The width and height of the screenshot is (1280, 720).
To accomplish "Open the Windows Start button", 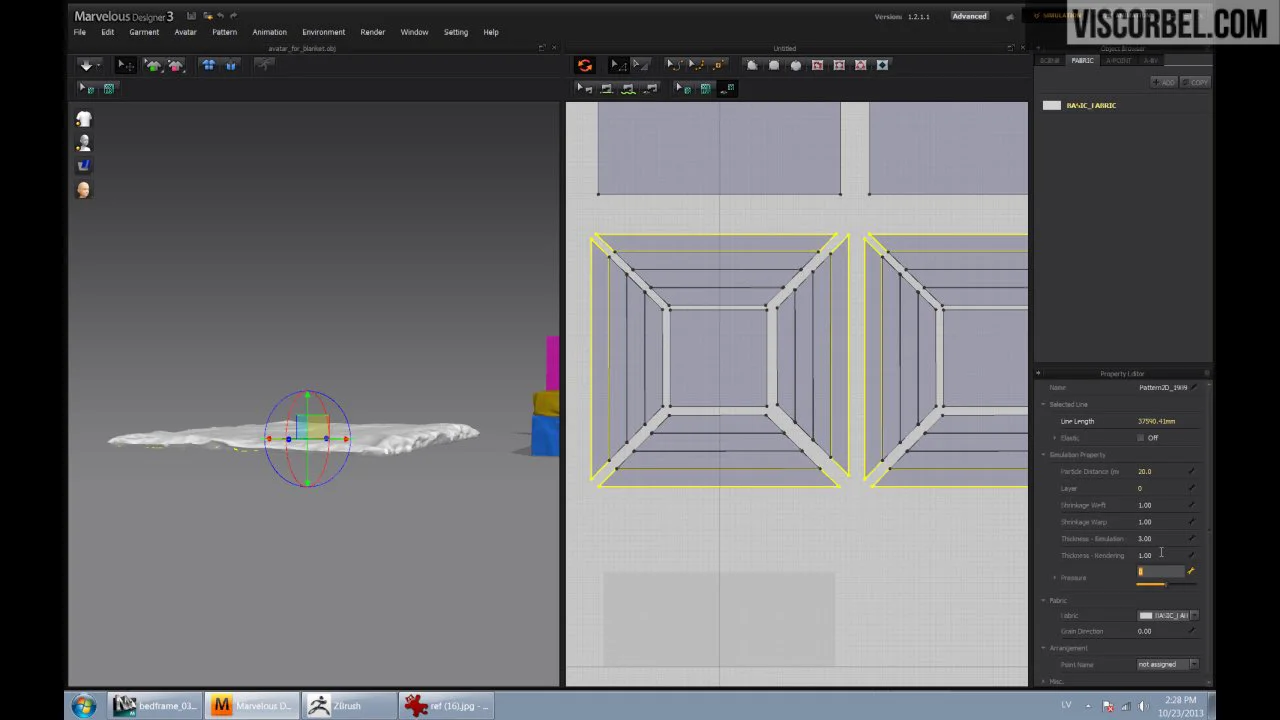I will pos(84,706).
